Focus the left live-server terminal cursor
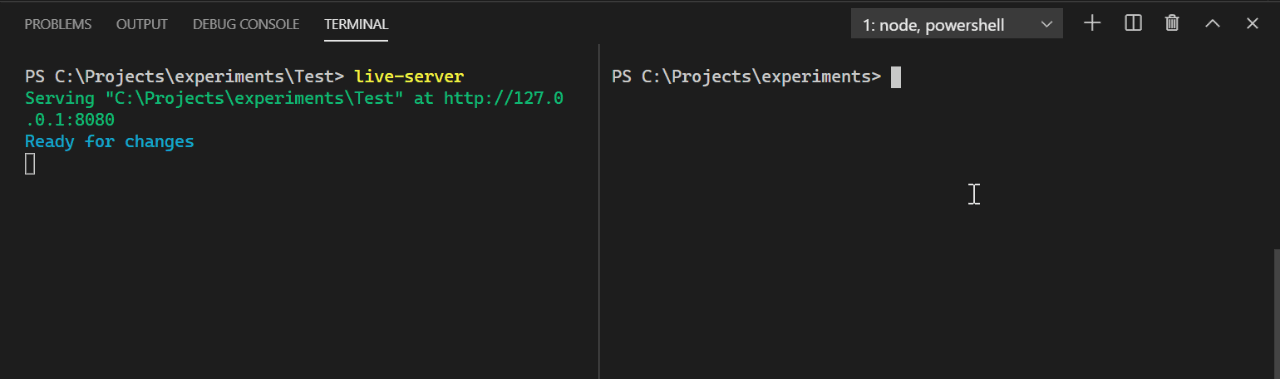The width and height of the screenshot is (1280, 379). (30, 164)
